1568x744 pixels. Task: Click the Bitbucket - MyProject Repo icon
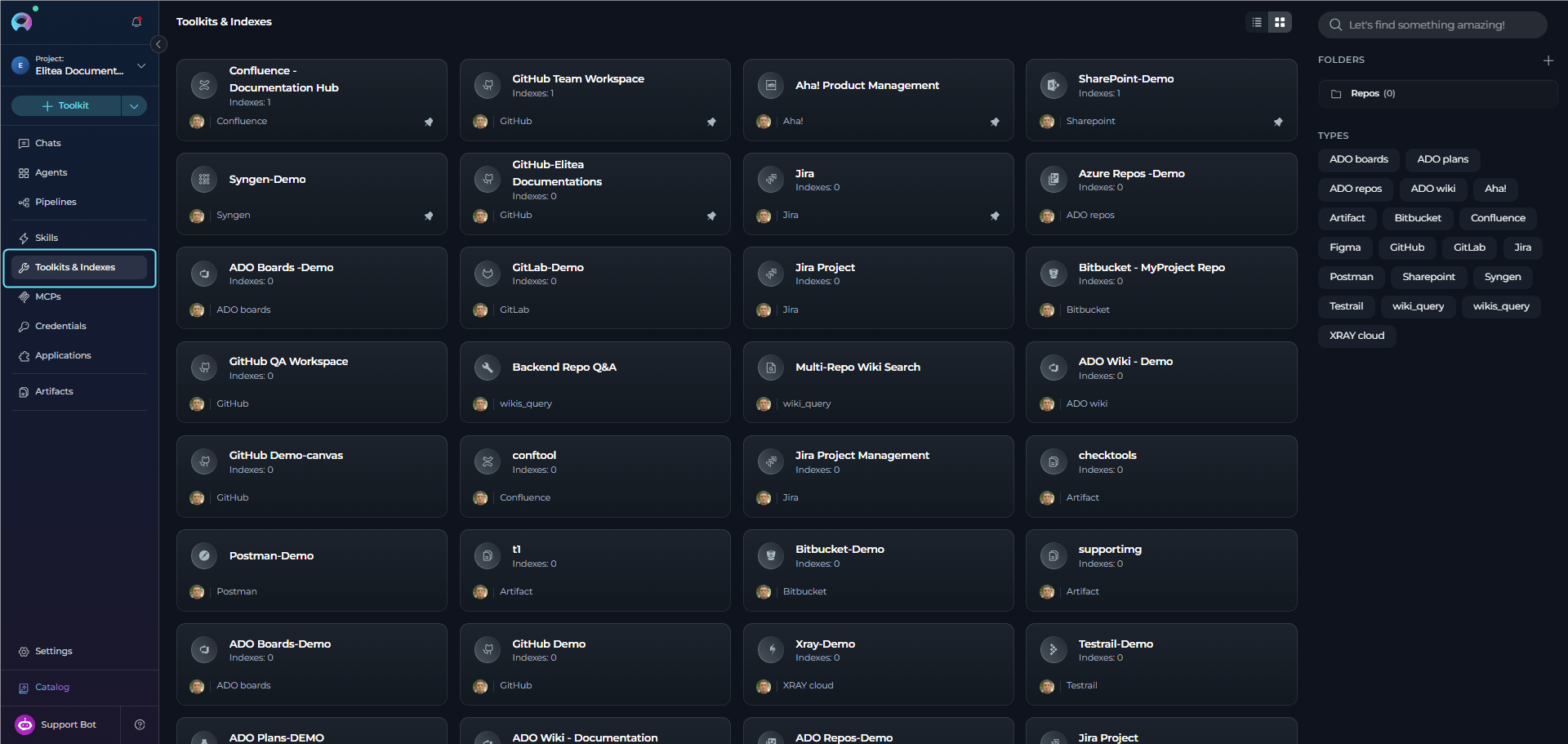tap(1053, 274)
